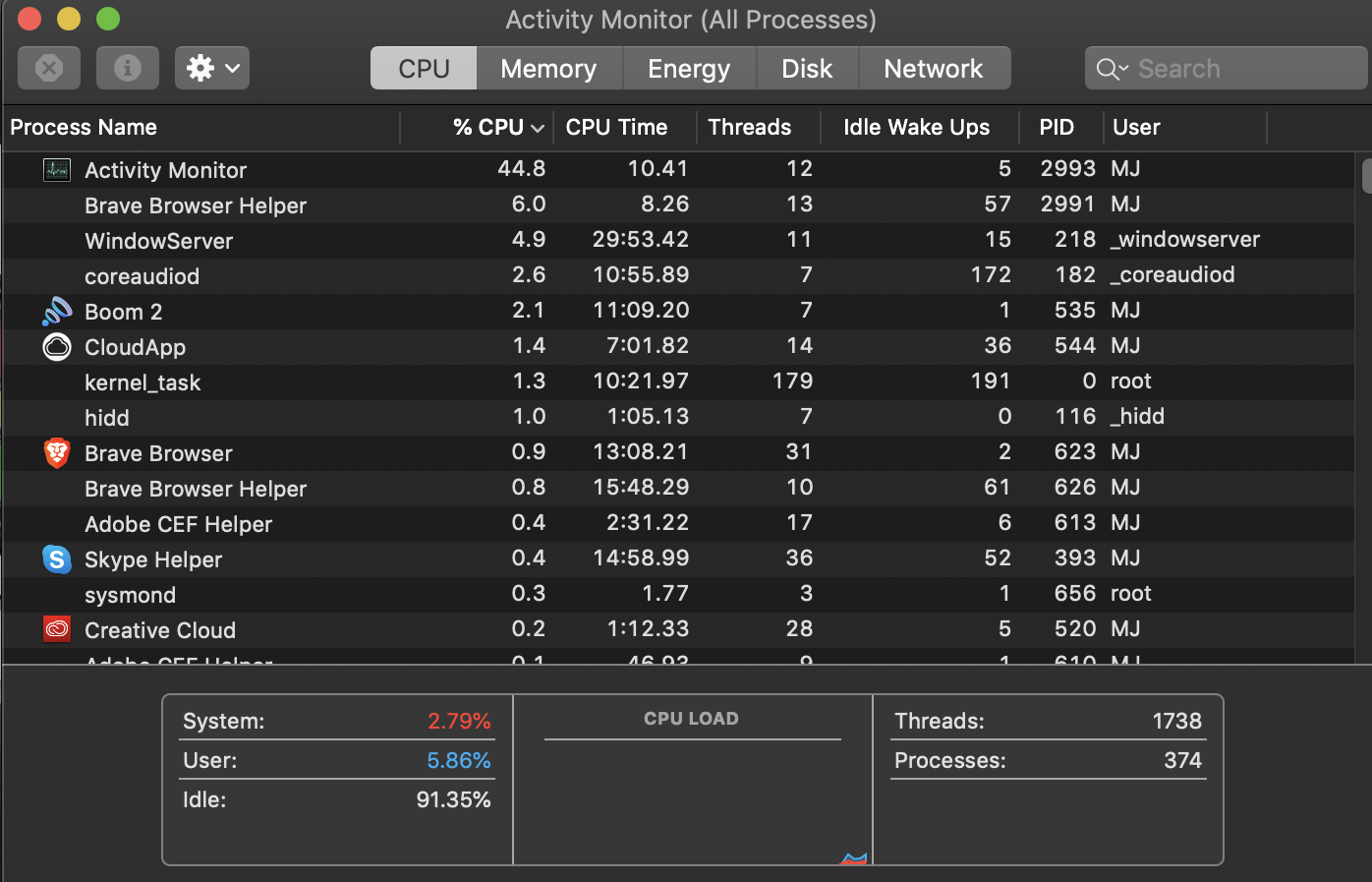Select the CloudApp process name

[x=135, y=347]
